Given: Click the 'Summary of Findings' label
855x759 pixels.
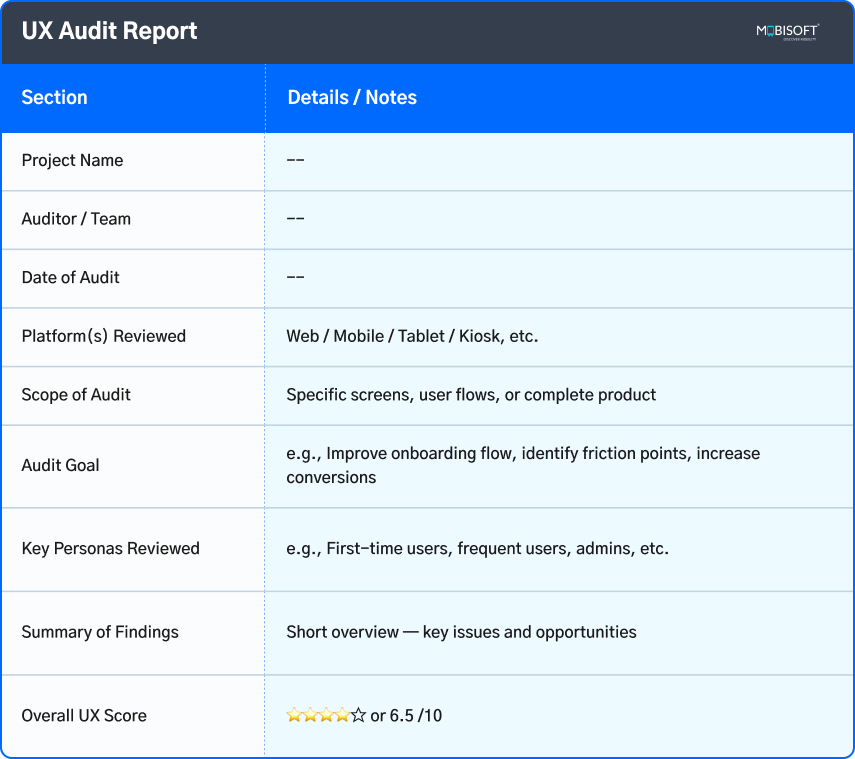Looking at the screenshot, I should click(x=100, y=631).
